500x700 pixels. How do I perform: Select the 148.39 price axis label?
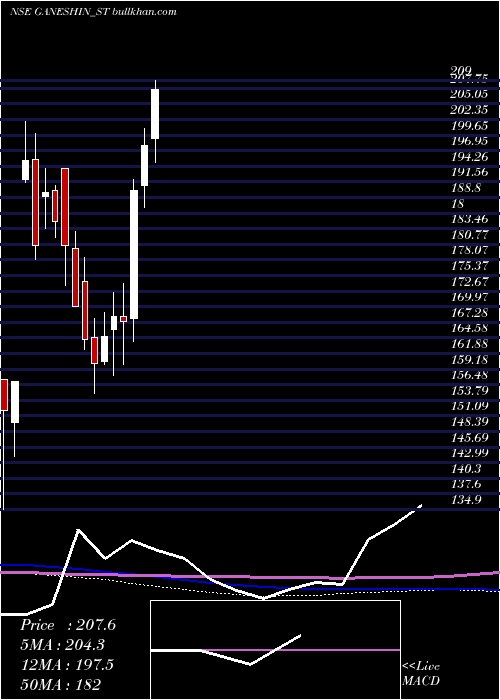(469, 421)
